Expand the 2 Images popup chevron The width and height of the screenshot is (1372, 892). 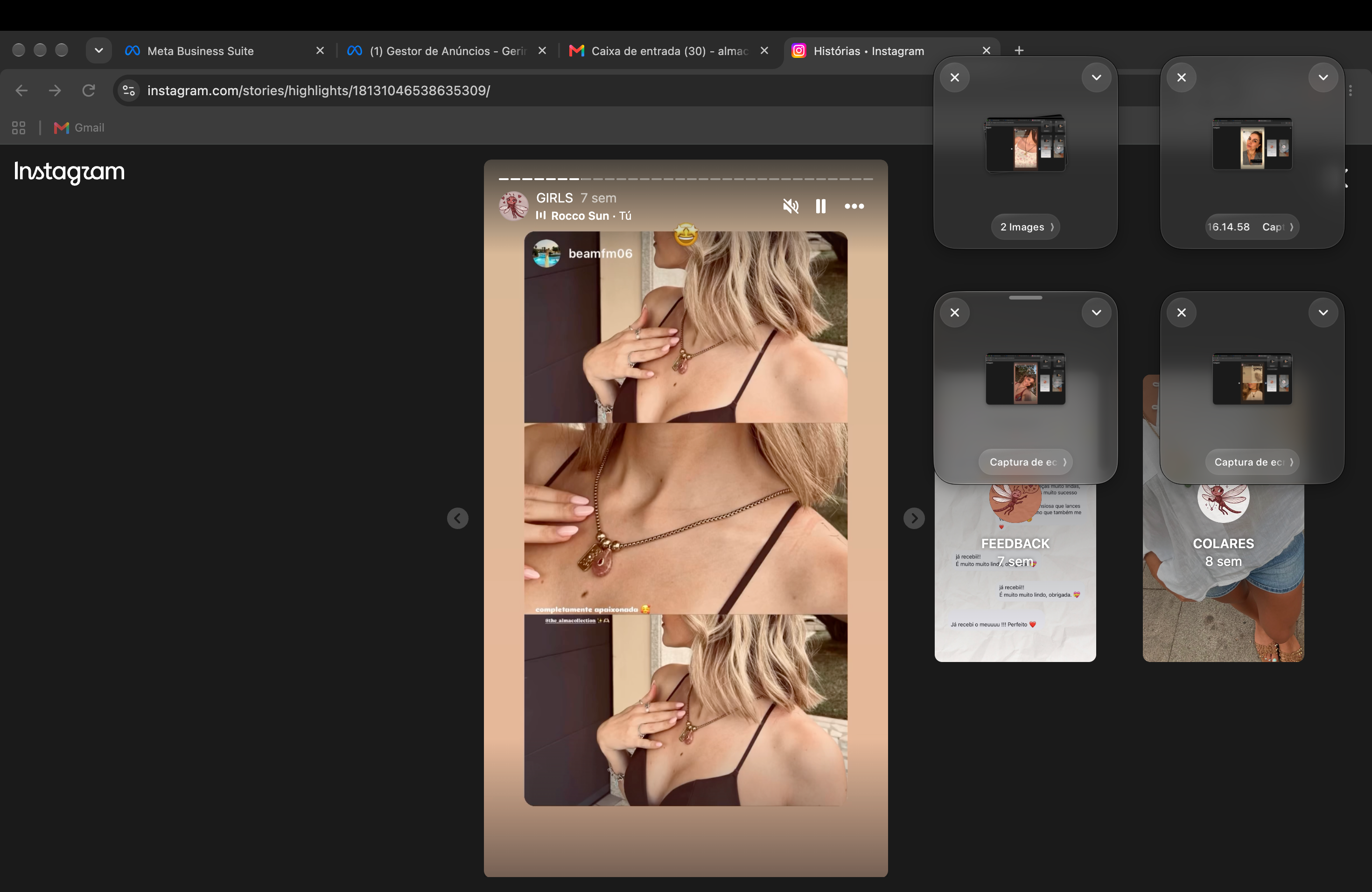tap(1096, 77)
